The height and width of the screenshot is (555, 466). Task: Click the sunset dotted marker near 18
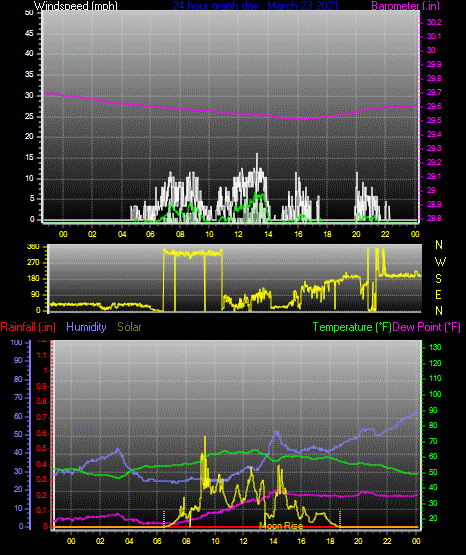coord(340,519)
